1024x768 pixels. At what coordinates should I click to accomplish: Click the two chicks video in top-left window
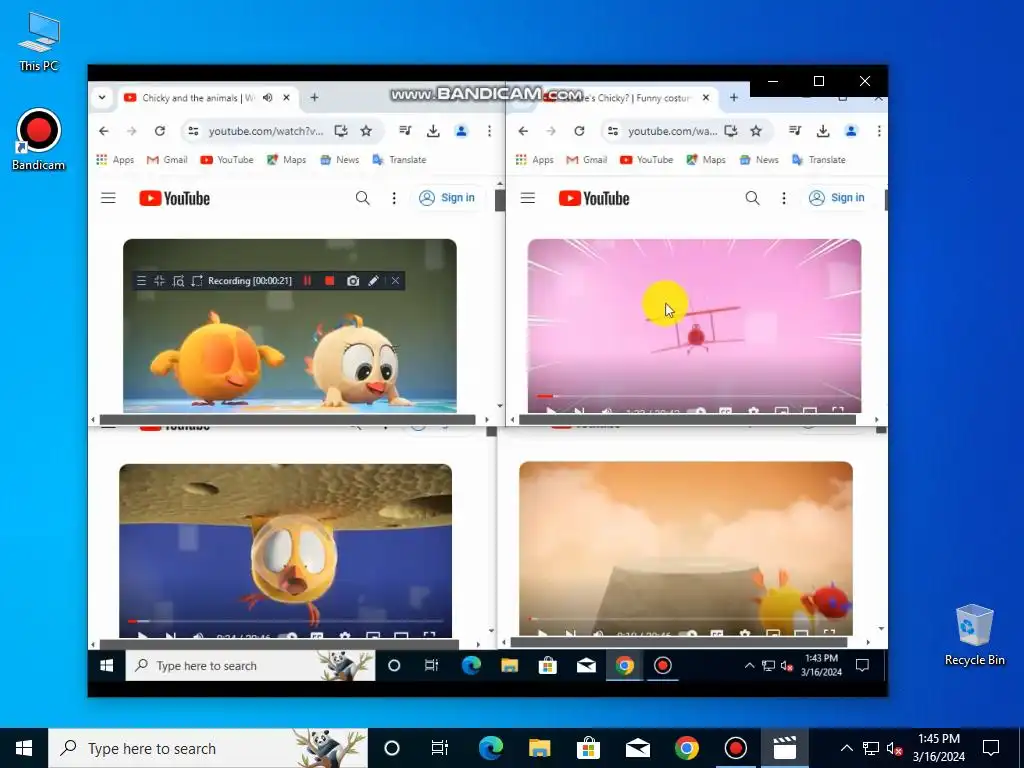click(290, 325)
